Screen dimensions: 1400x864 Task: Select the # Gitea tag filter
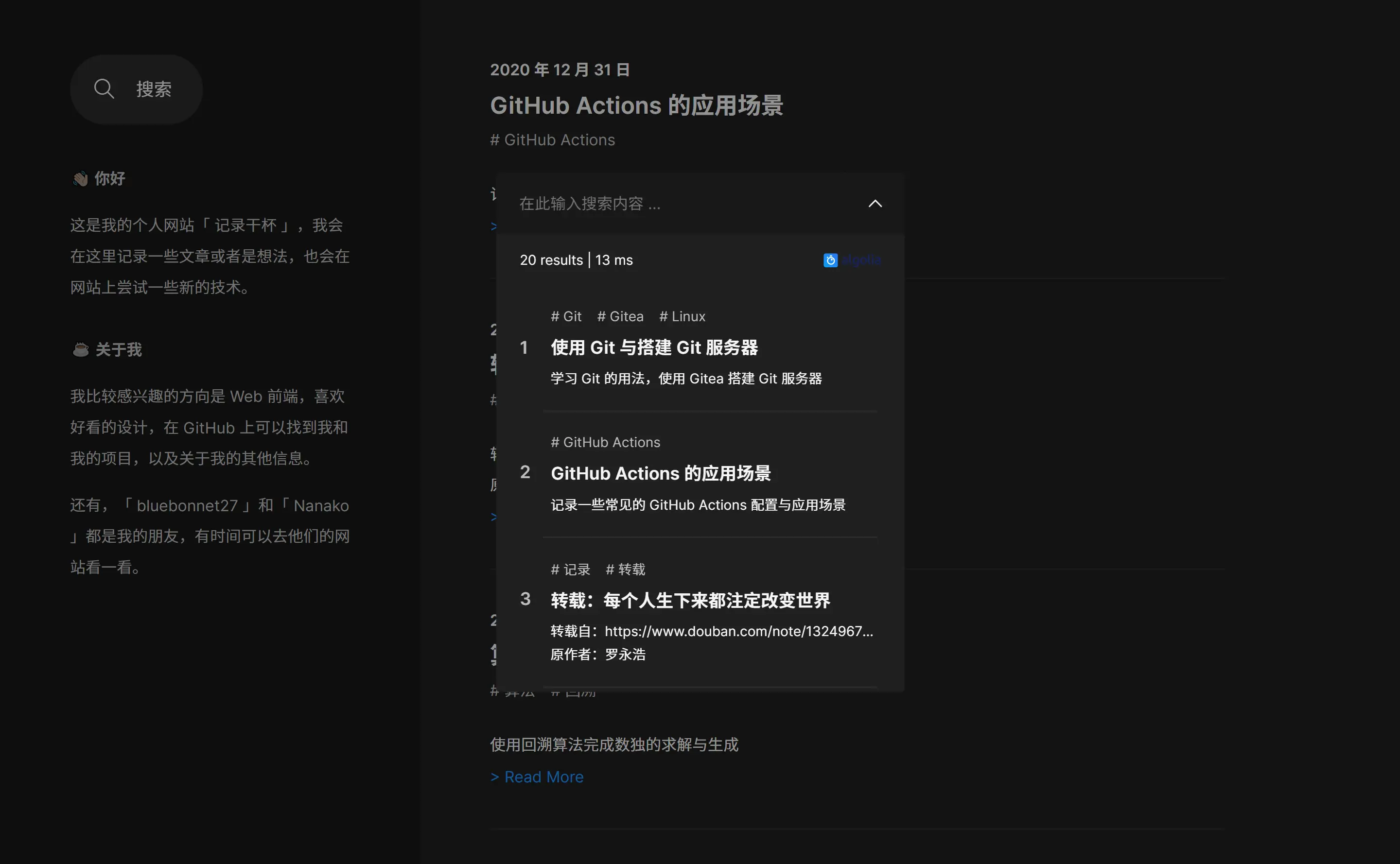pyautogui.click(x=620, y=316)
